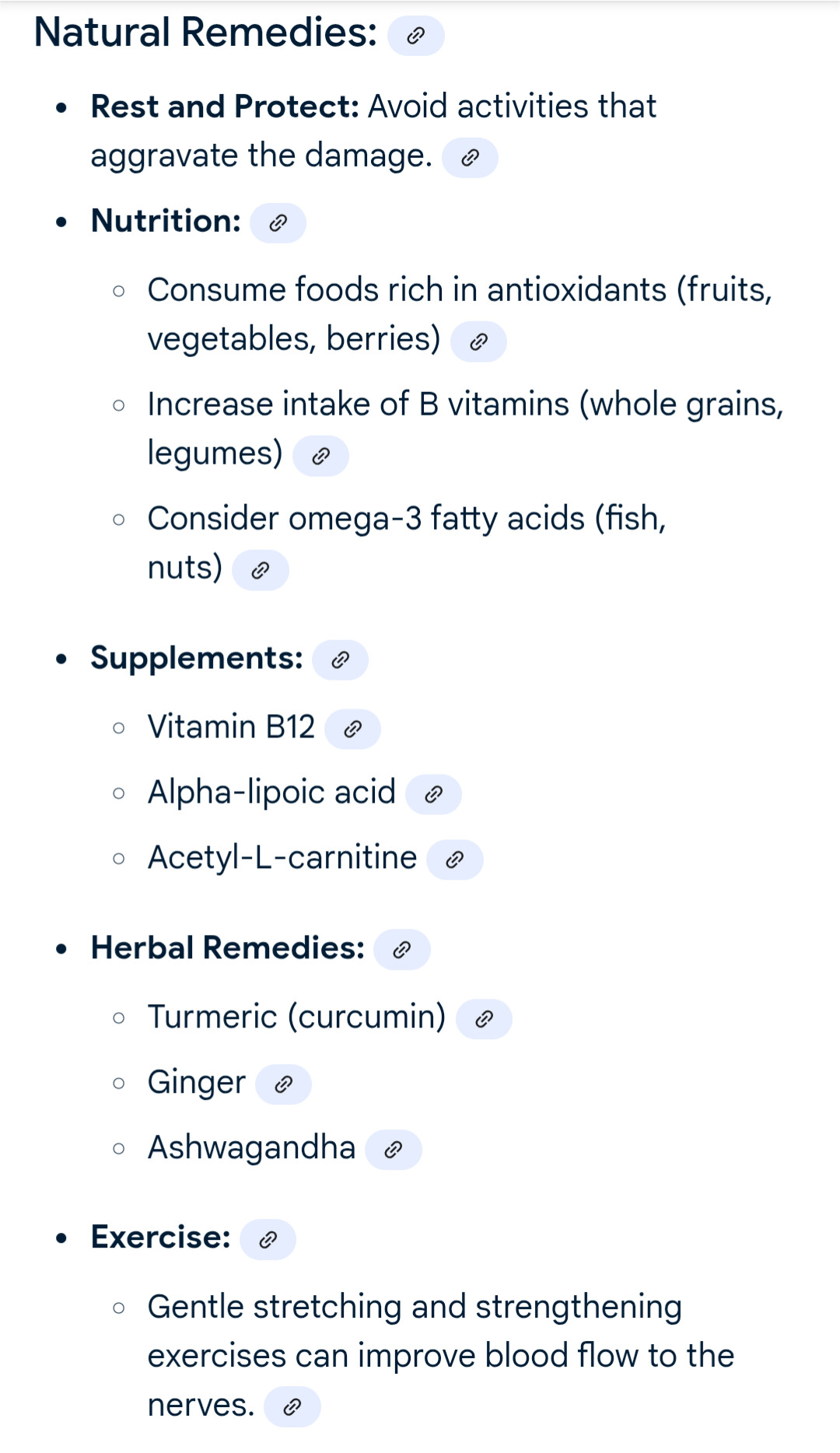
Task: Open the Vitamin B12 source link
Action: (352, 729)
